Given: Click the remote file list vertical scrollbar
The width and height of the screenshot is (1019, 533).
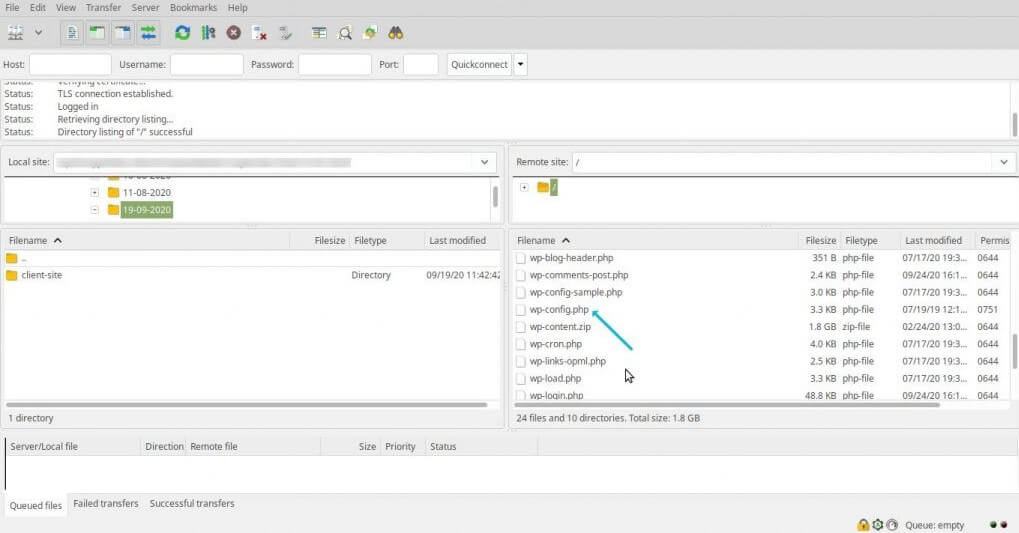Looking at the screenshot, I should [1014, 351].
